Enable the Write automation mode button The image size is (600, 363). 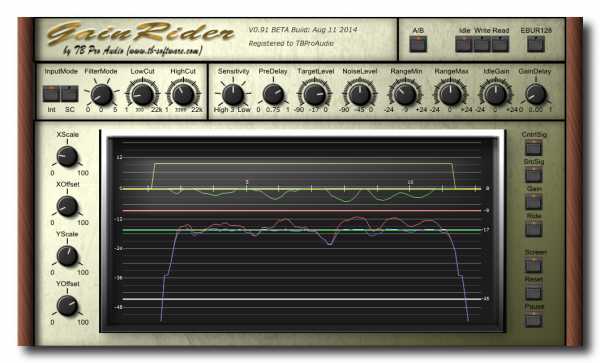[x=482, y=44]
